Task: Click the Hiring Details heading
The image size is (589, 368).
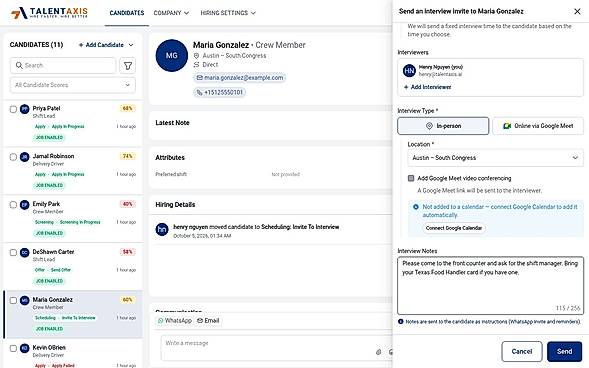Action: pyautogui.click(x=175, y=205)
